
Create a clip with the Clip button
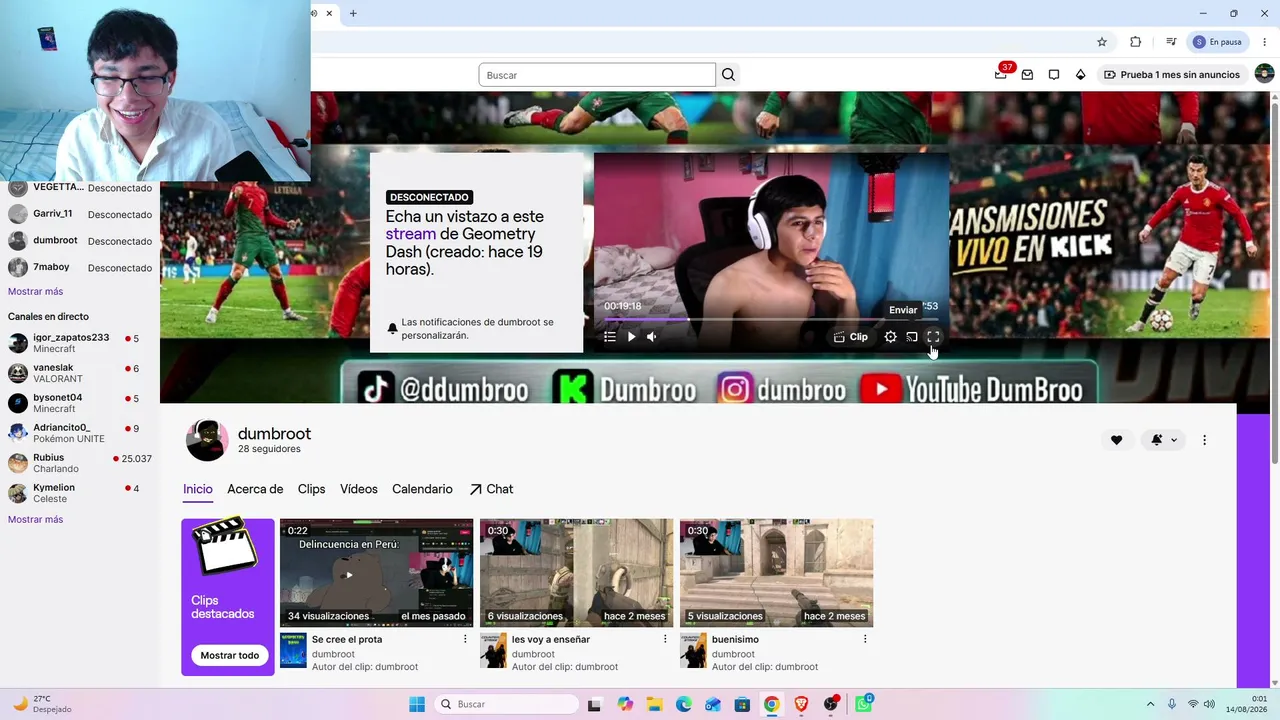point(851,337)
